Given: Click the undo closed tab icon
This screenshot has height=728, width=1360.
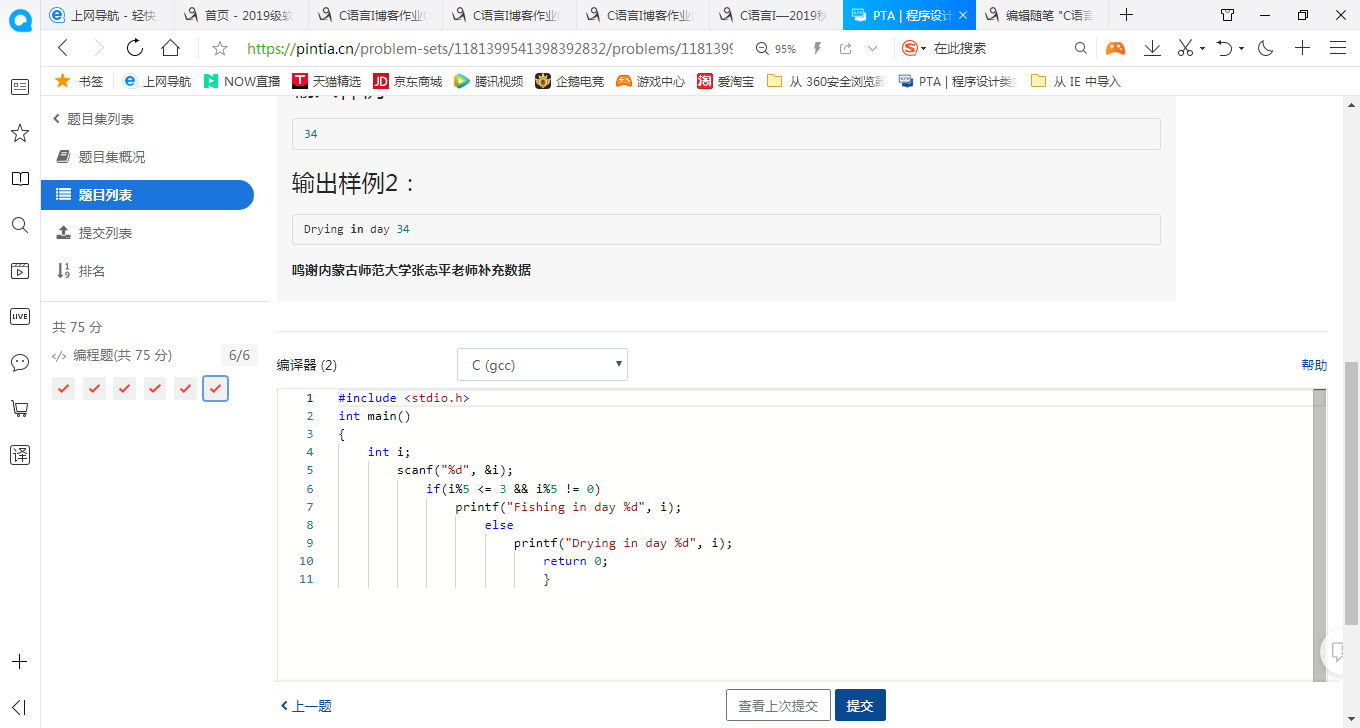Looking at the screenshot, I should [1224, 48].
